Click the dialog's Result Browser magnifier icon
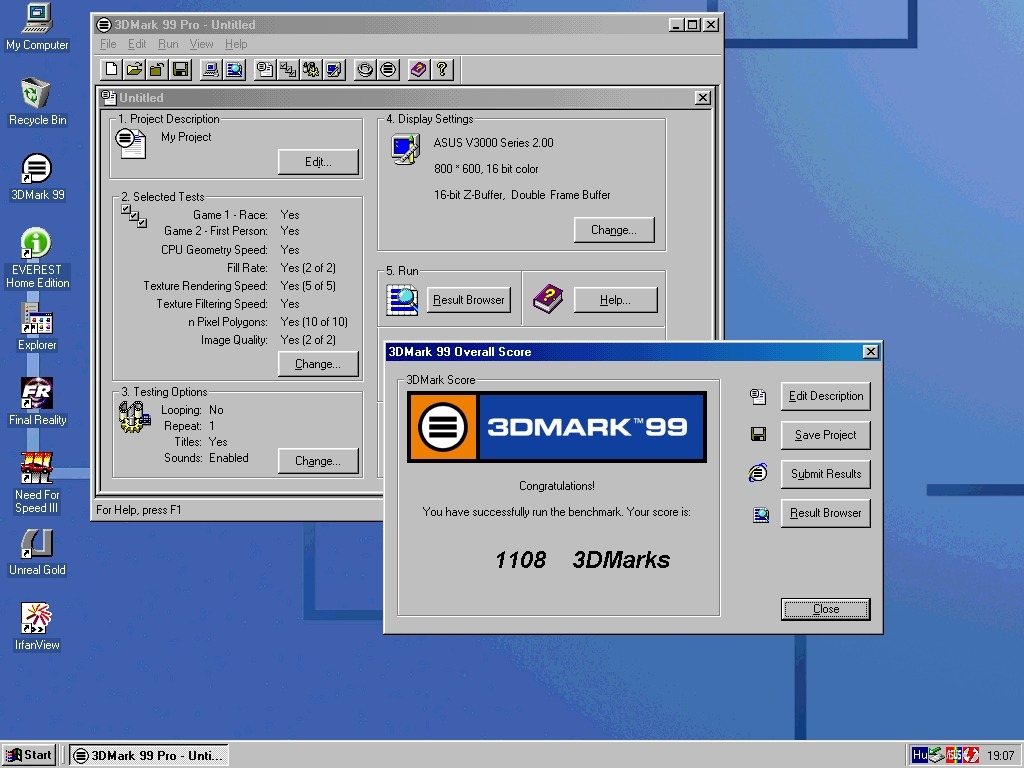The height and width of the screenshot is (768, 1024). point(760,515)
